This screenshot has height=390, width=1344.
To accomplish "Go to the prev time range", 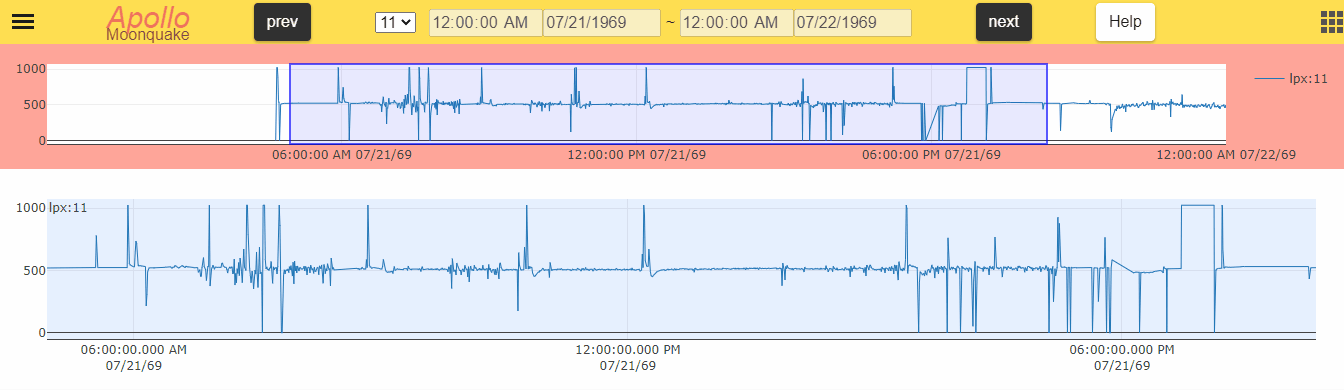I will pos(282,22).
